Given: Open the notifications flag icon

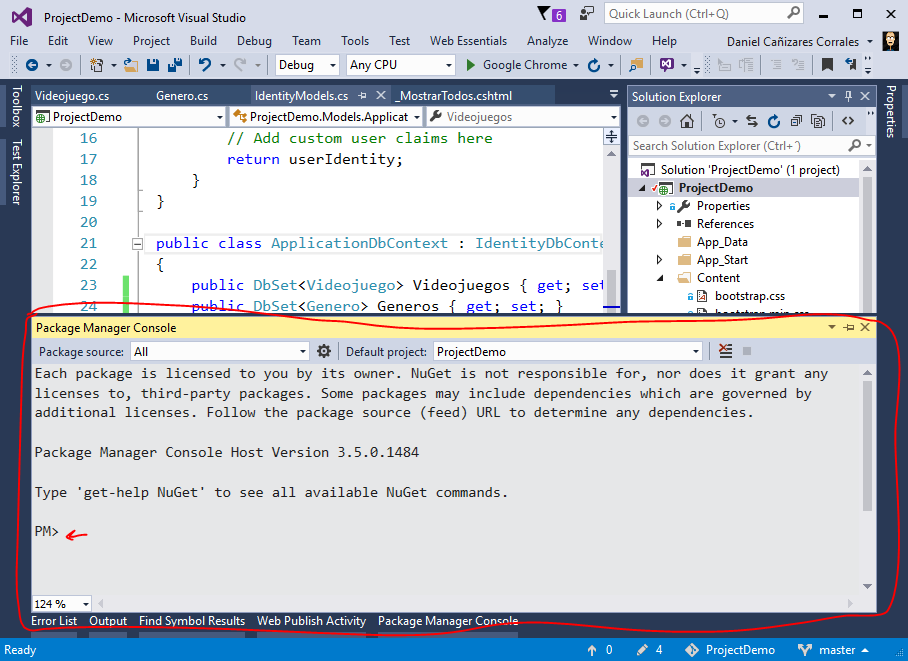Looking at the screenshot, I should (544, 13).
